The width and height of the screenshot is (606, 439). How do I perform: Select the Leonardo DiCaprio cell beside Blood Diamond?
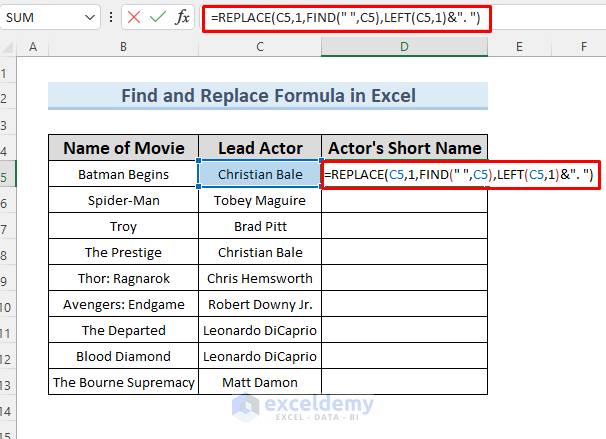(x=260, y=356)
